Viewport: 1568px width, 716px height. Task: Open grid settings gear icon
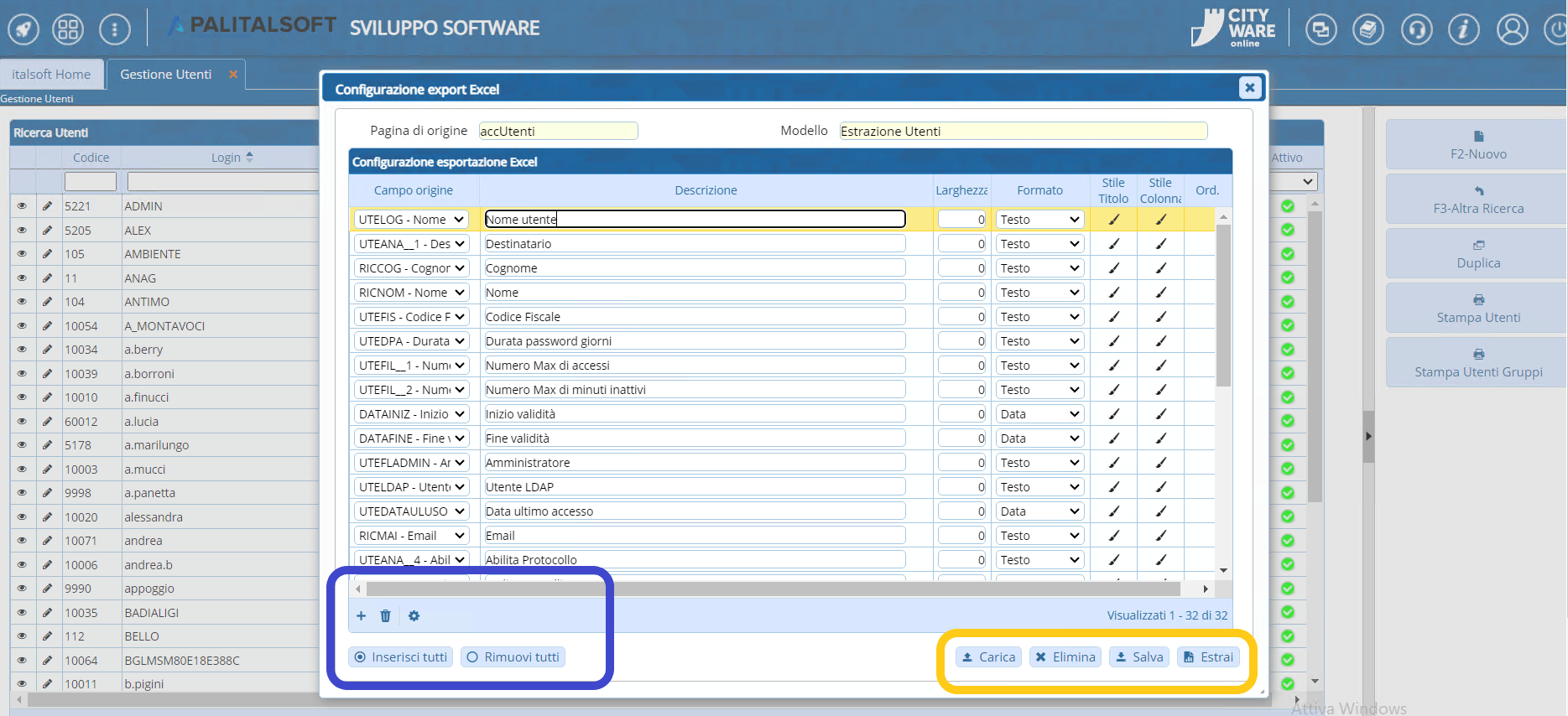coord(414,615)
